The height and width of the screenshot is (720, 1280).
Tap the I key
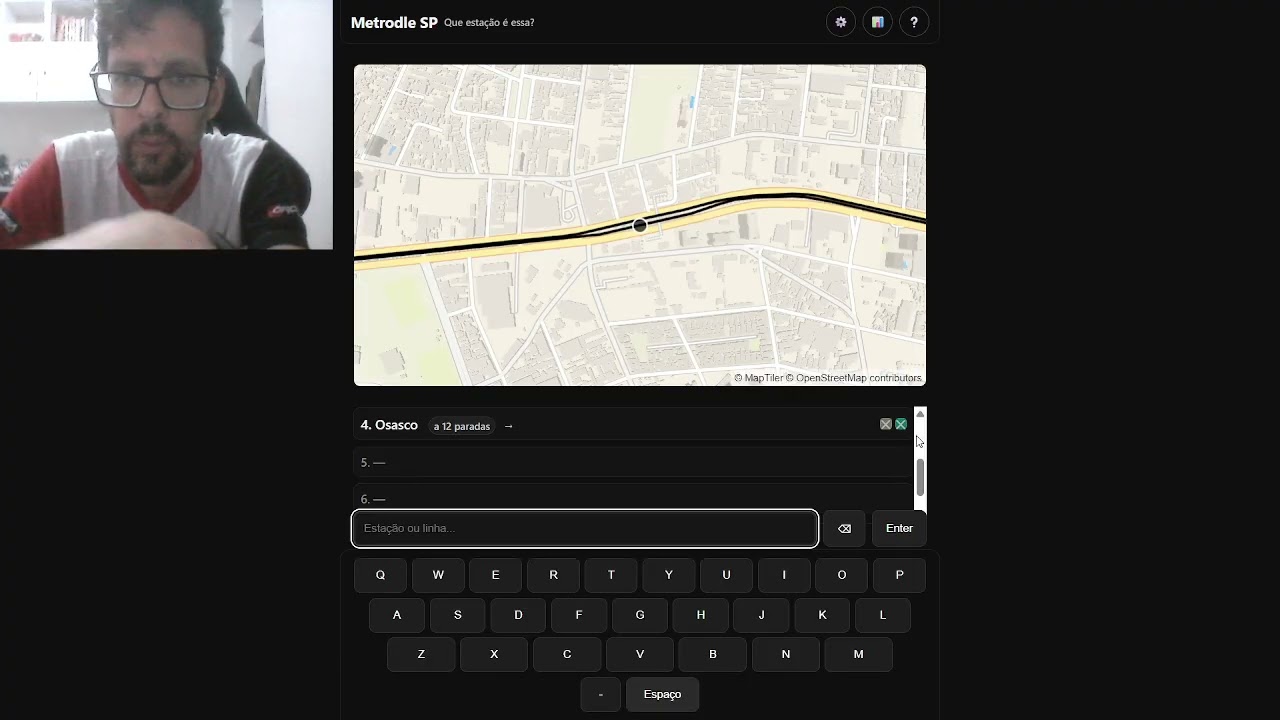click(784, 575)
